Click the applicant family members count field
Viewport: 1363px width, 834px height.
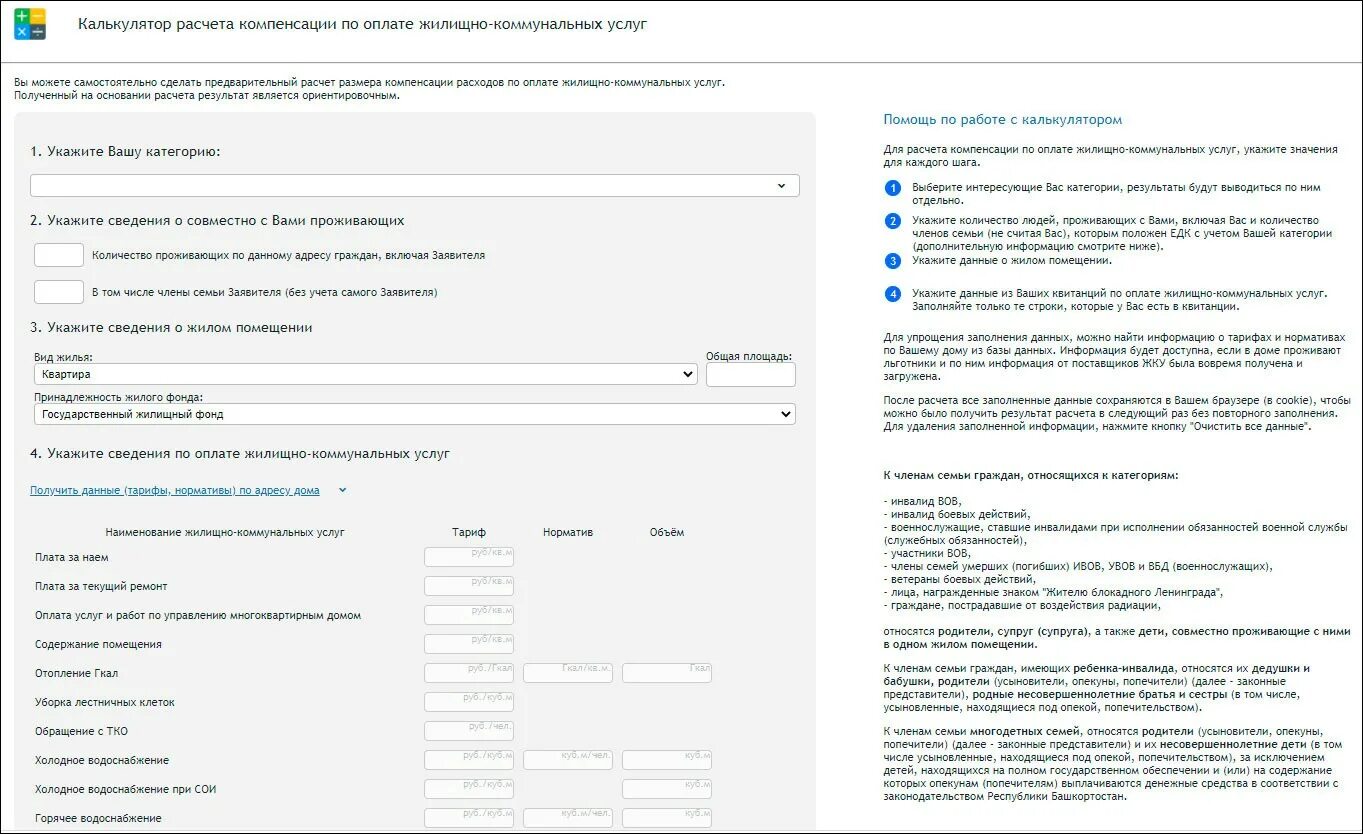tap(59, 292)
